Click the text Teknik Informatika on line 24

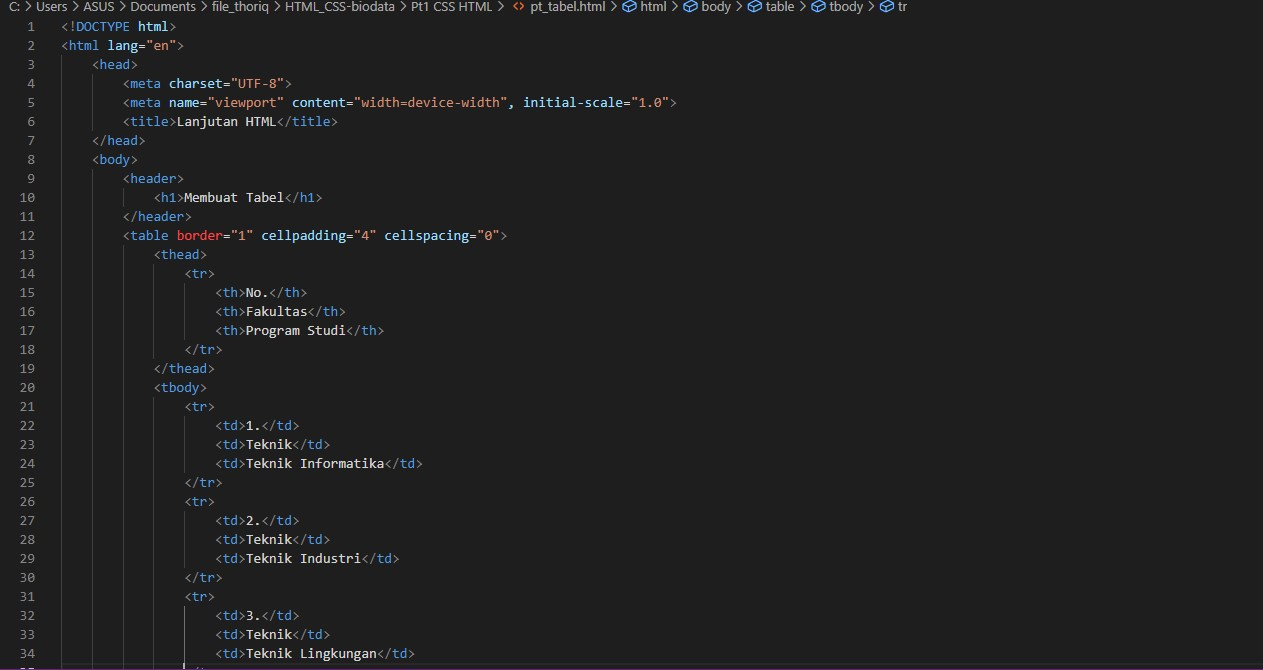314,463
